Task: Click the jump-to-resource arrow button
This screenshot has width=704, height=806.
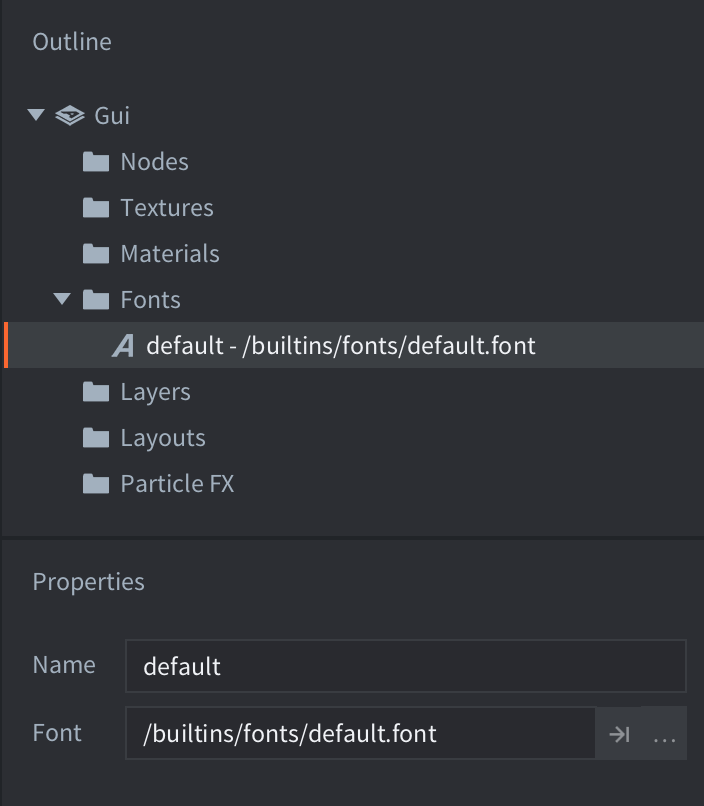Action: [x=621, y=733]
